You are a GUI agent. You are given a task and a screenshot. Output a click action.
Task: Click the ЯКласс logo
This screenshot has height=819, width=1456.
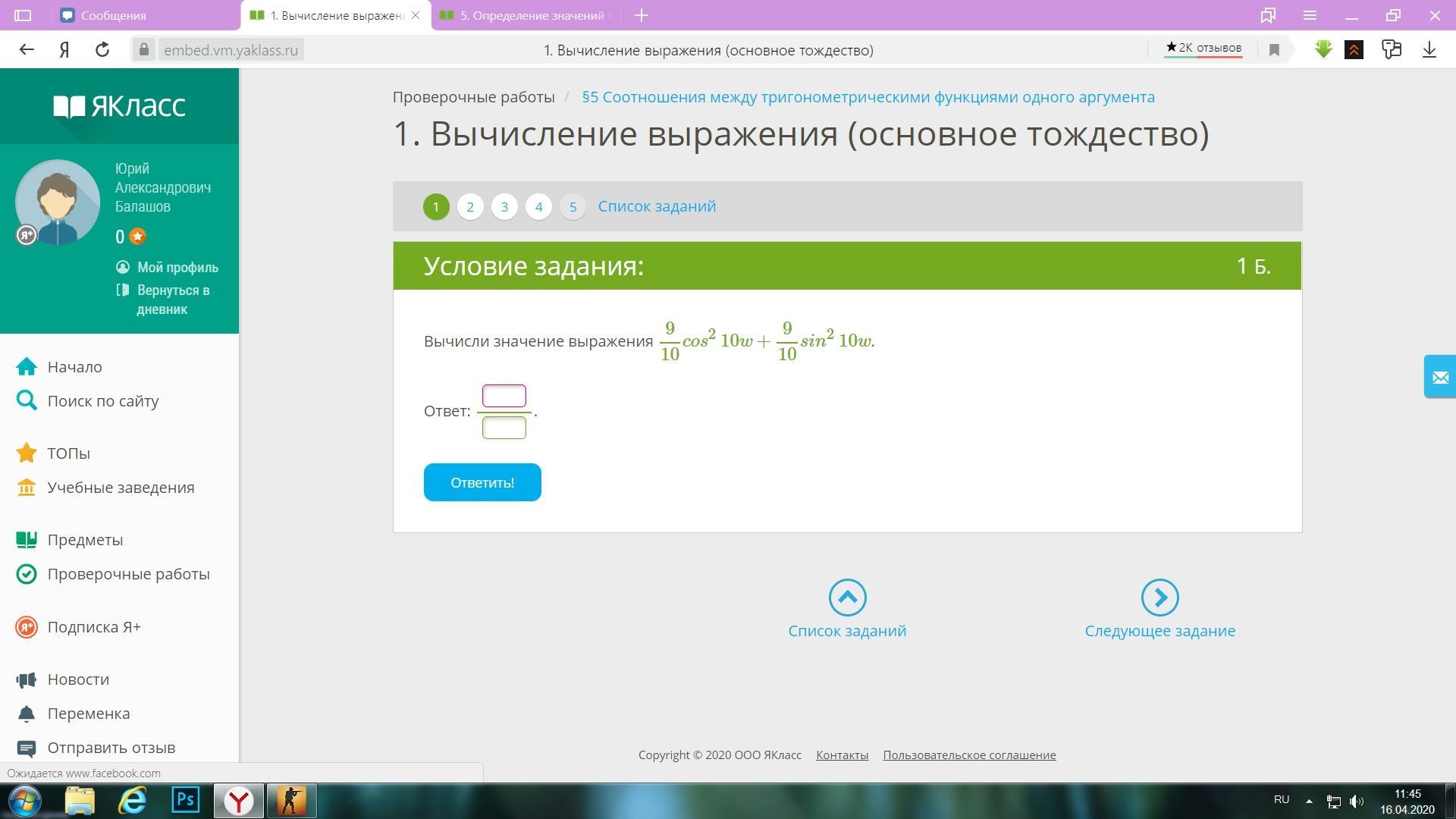click(x=119, y=106)
